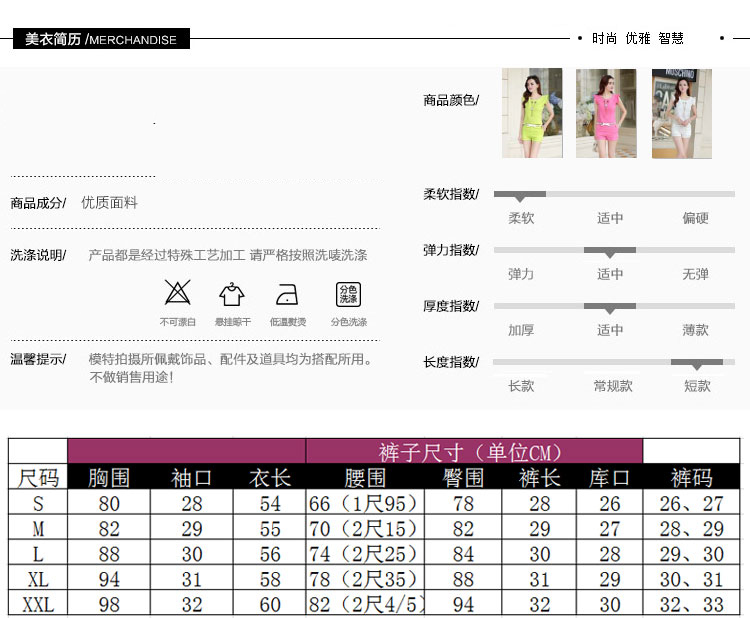Click the low-temperature iron care icon

(288, 294)
